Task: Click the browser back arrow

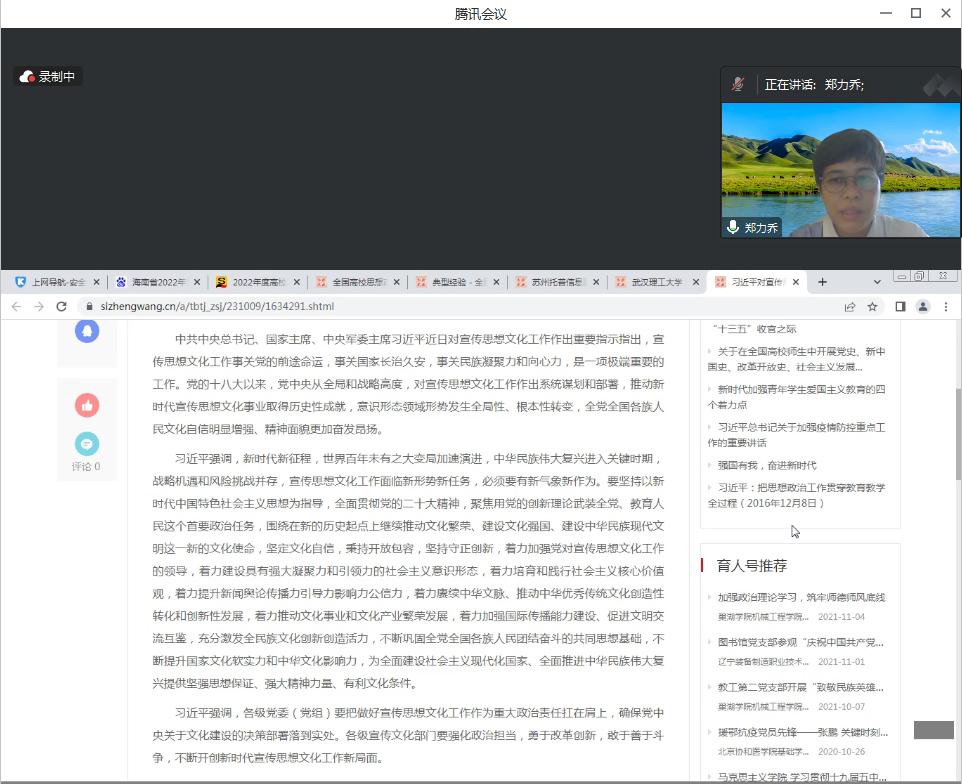Action: click(x=16, y=307)
